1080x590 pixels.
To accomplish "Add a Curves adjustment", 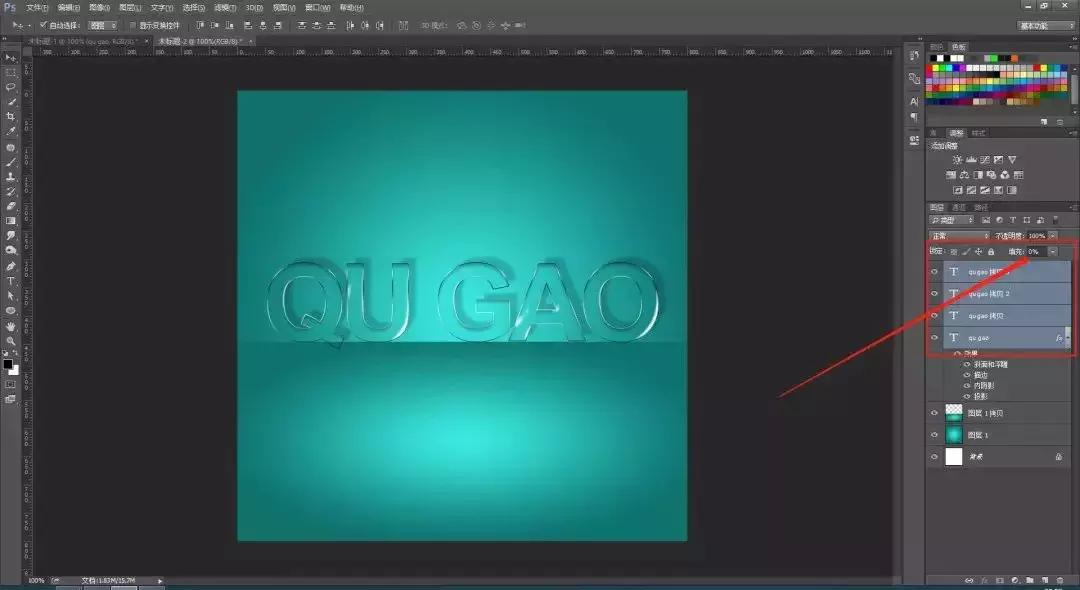I will click(984, 160).
